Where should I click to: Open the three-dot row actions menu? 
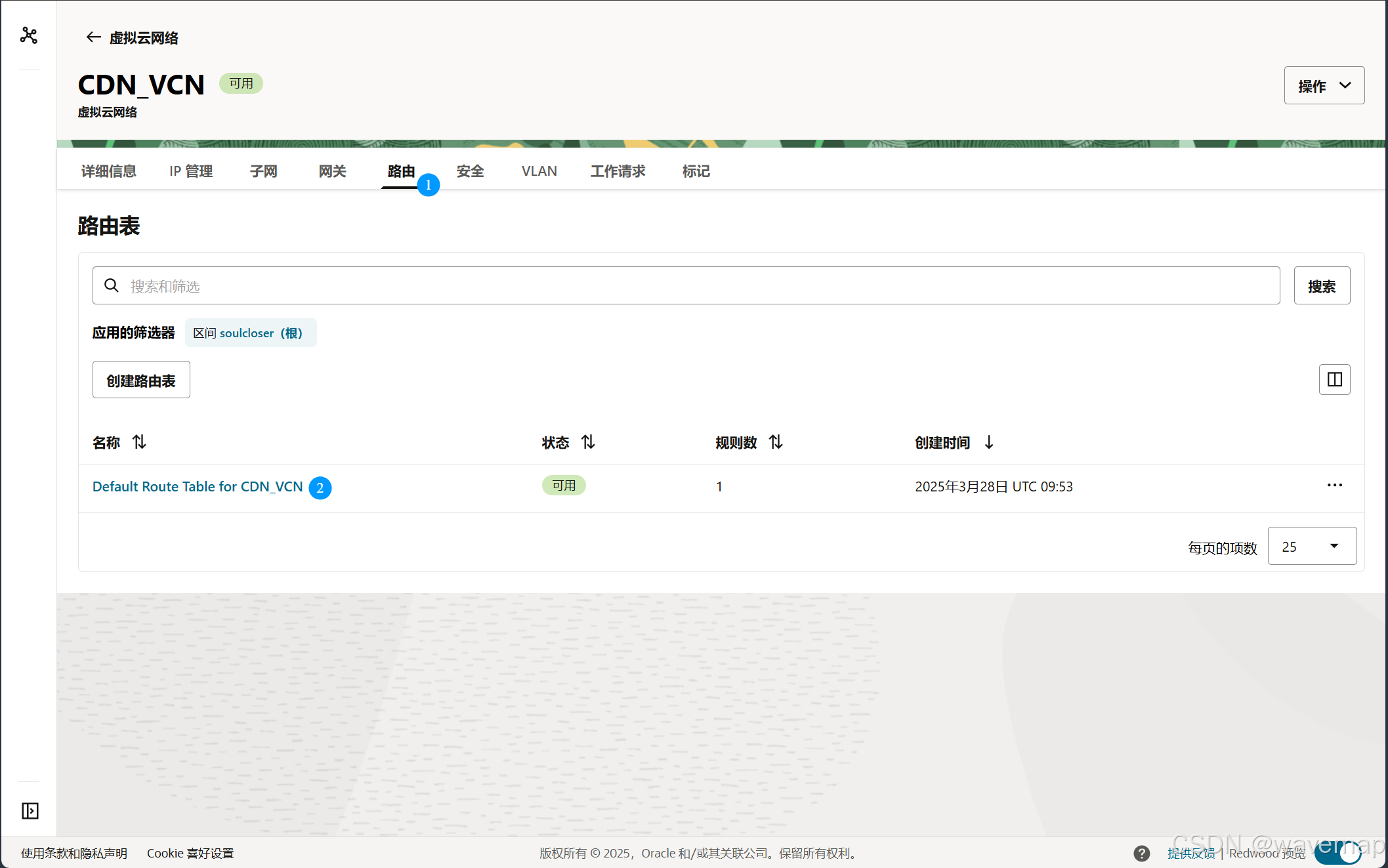[x=1334, y=486]
